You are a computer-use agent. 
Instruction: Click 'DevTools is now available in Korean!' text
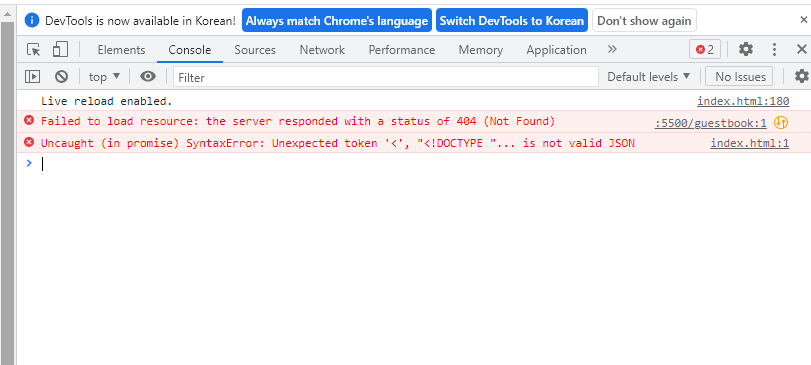click(x=140, y=21)
